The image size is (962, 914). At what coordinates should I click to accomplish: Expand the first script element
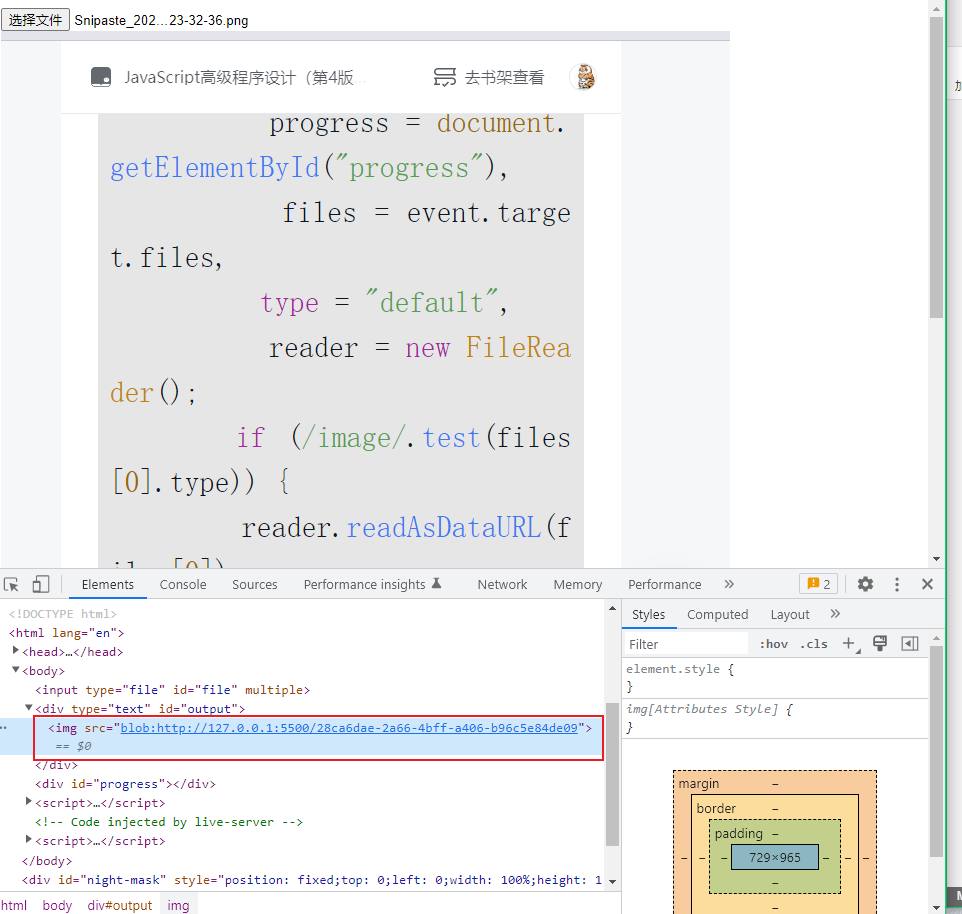(x=28, y=802)
